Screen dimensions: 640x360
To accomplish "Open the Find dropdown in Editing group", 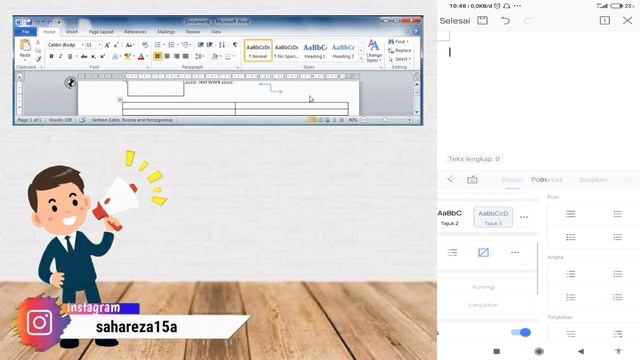I will 398,42.
